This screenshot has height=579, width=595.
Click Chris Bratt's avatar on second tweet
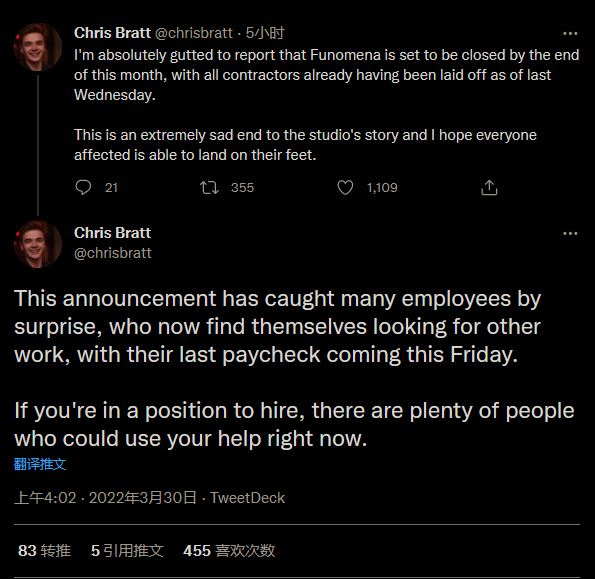pos(38,244)
